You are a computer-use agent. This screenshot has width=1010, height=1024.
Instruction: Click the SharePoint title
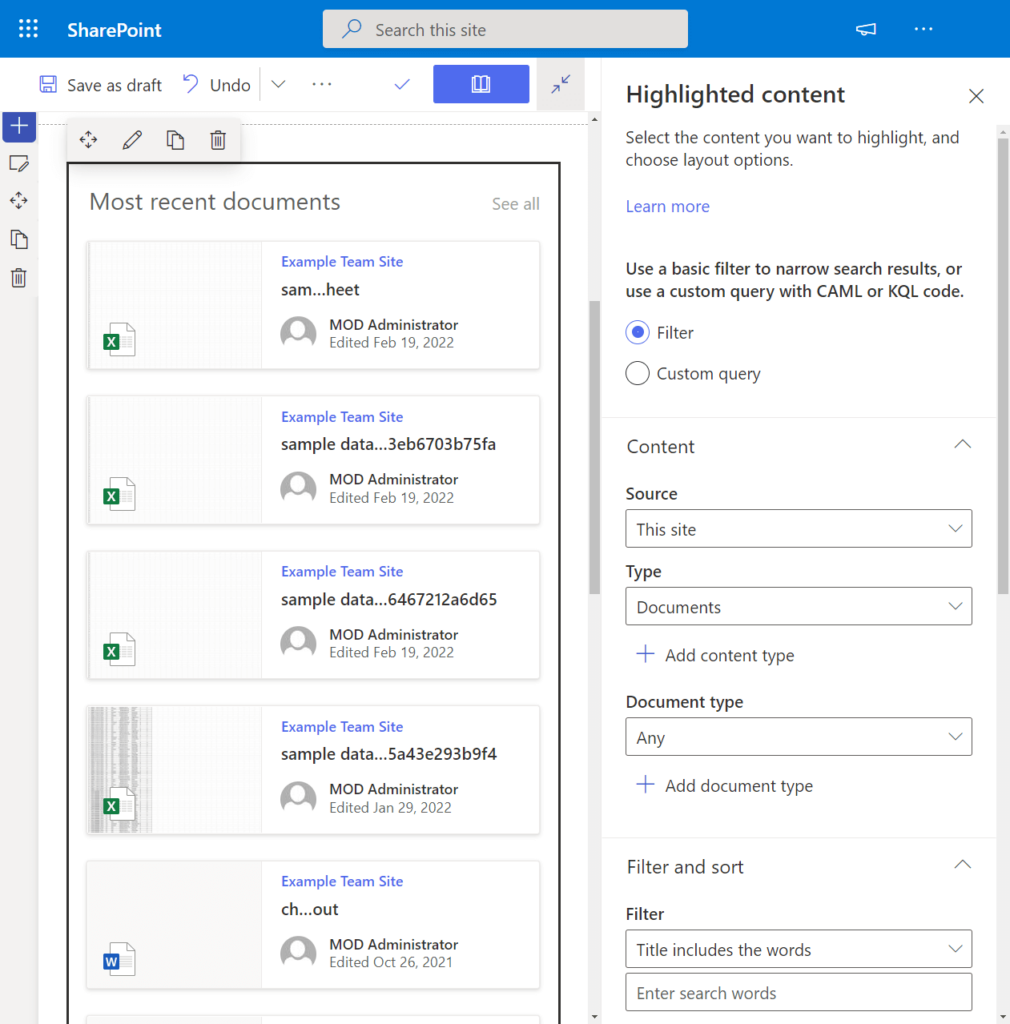[x=114, y=29]
